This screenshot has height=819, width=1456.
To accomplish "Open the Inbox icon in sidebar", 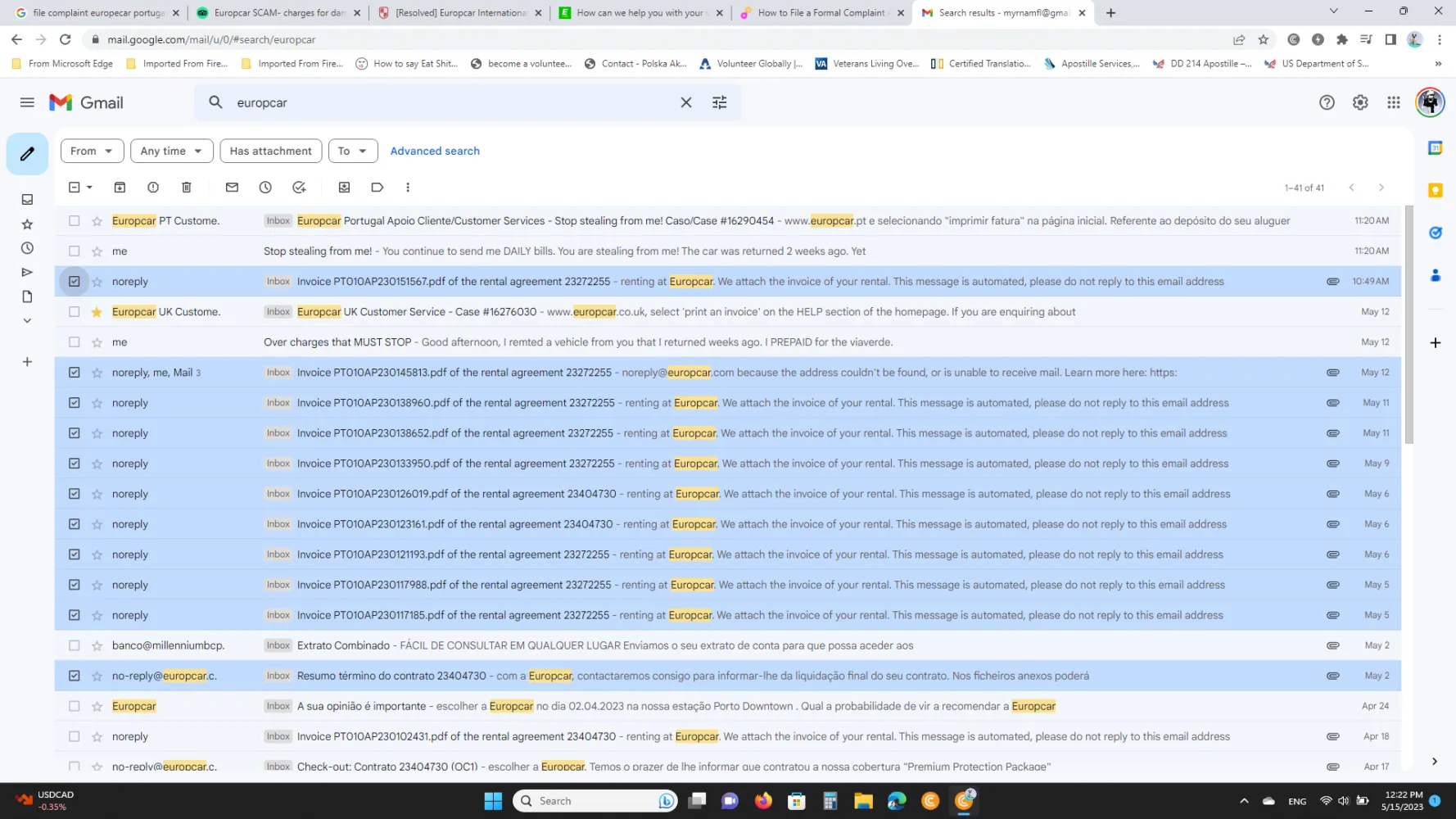I will [27, 199].
